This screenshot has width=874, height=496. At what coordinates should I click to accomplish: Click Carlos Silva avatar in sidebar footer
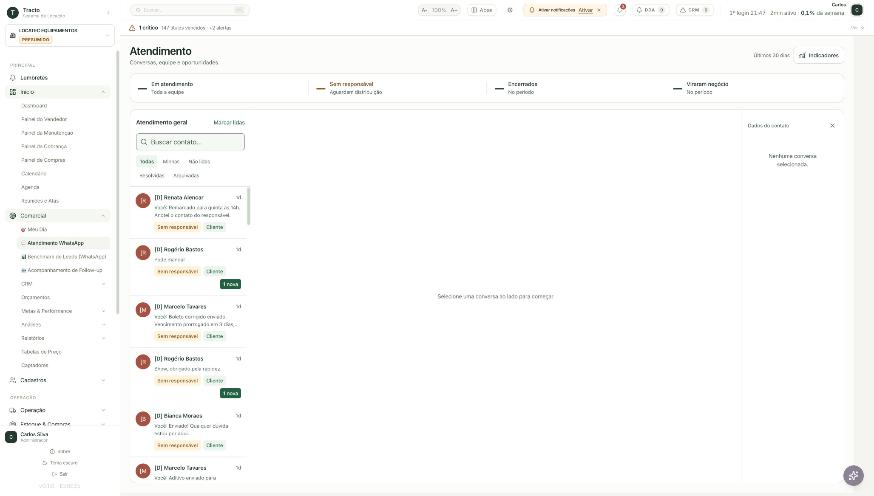point(11,437)
